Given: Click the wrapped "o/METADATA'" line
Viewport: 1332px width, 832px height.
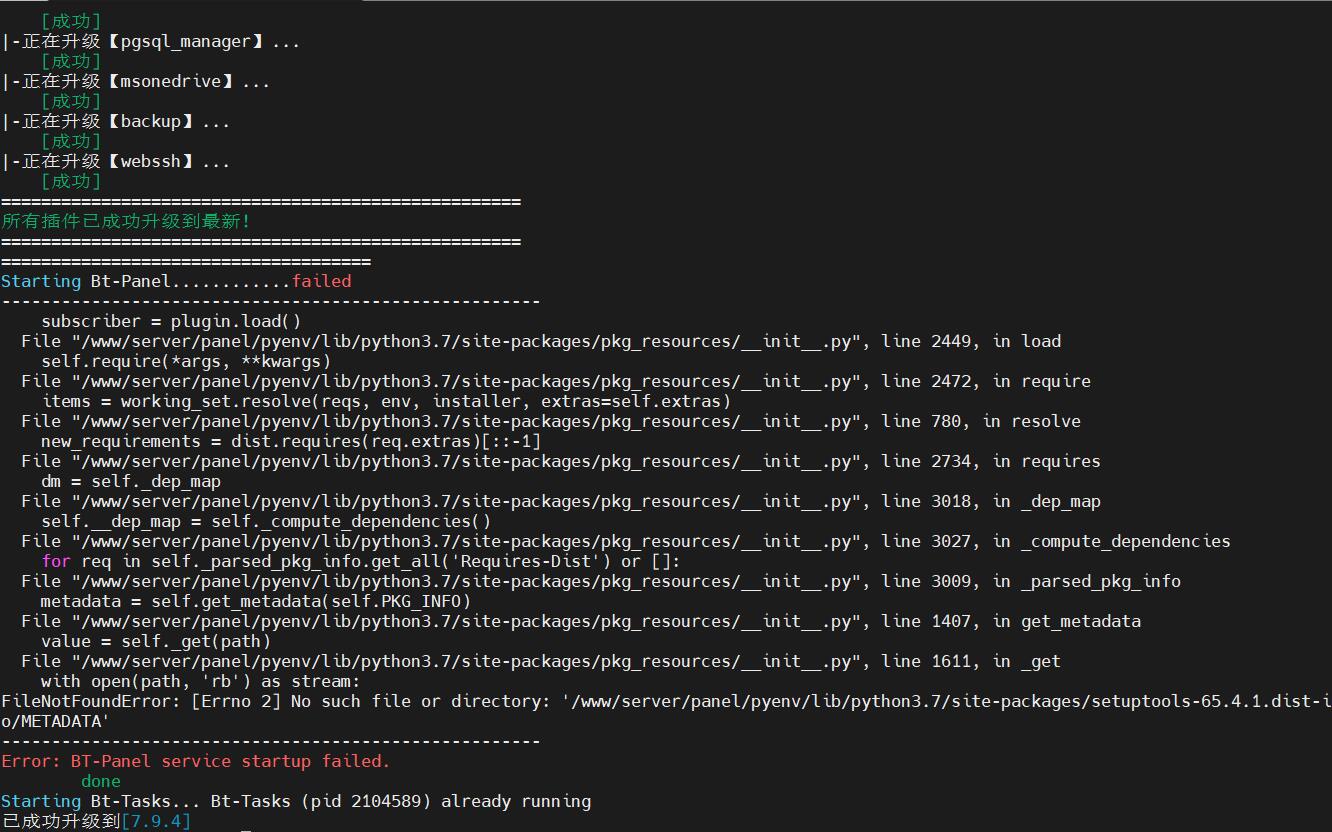Looking at the screenshot, I should tap(56, 721).
